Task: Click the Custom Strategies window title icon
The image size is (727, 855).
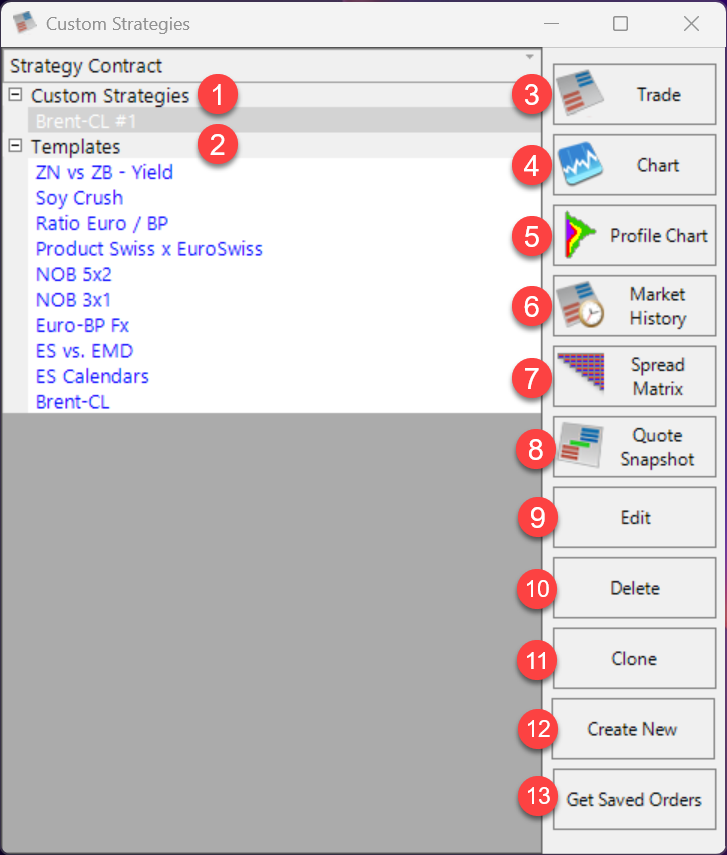Action: (x=24, y=23)
